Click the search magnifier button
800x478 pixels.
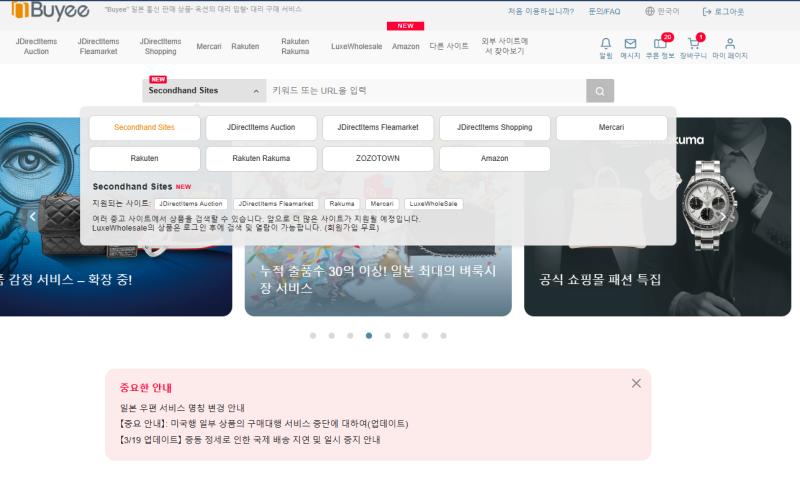pyautogui.click(x=600, y=91)
